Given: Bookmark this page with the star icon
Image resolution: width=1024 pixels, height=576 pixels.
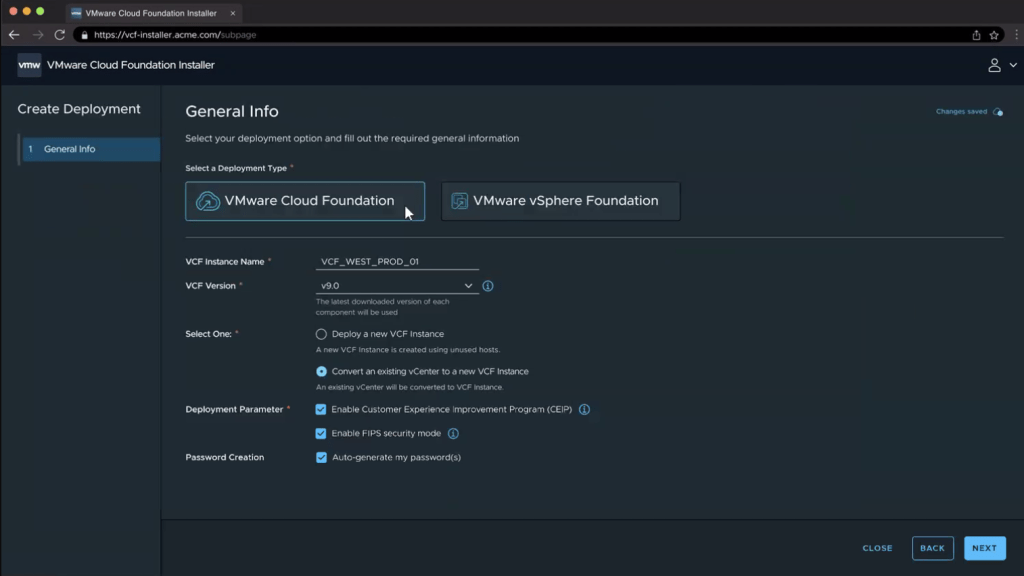Looking at the screenshot, I should 994,34.
